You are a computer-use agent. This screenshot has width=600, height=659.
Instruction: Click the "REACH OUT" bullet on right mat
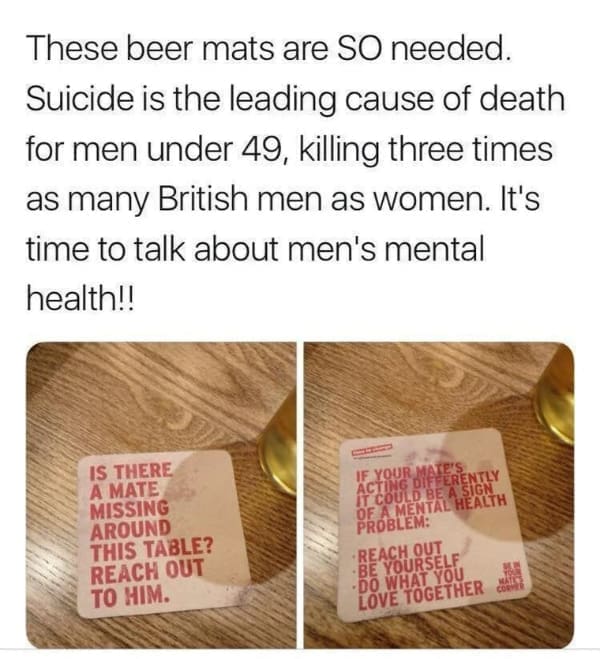pos(400,551)
